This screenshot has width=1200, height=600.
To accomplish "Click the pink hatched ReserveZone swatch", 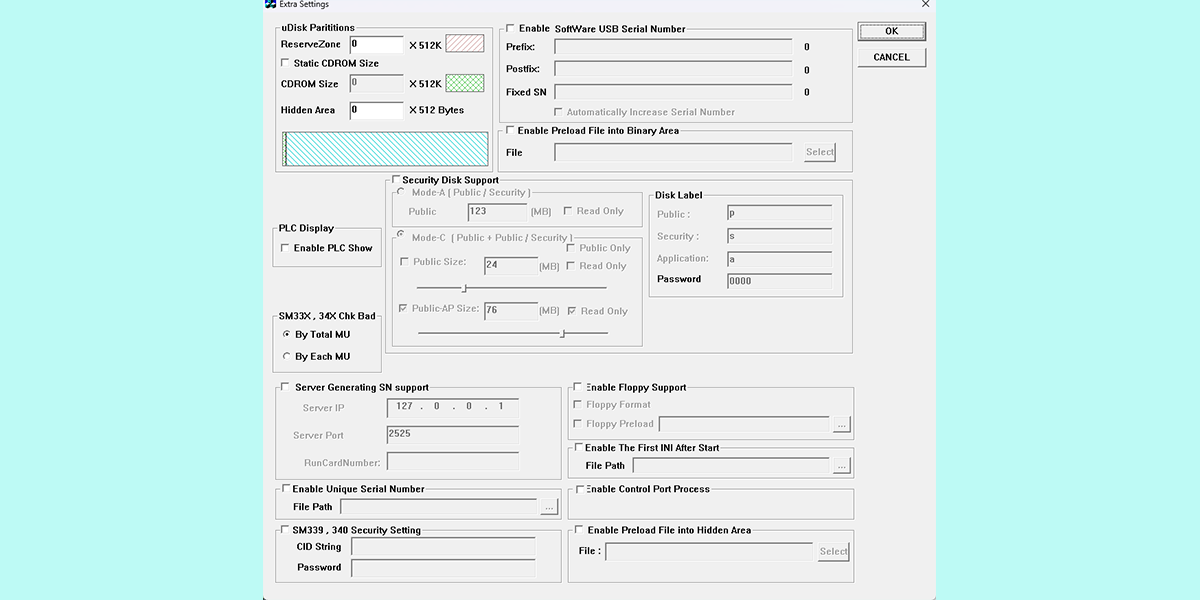I will (x=464, y=44).
